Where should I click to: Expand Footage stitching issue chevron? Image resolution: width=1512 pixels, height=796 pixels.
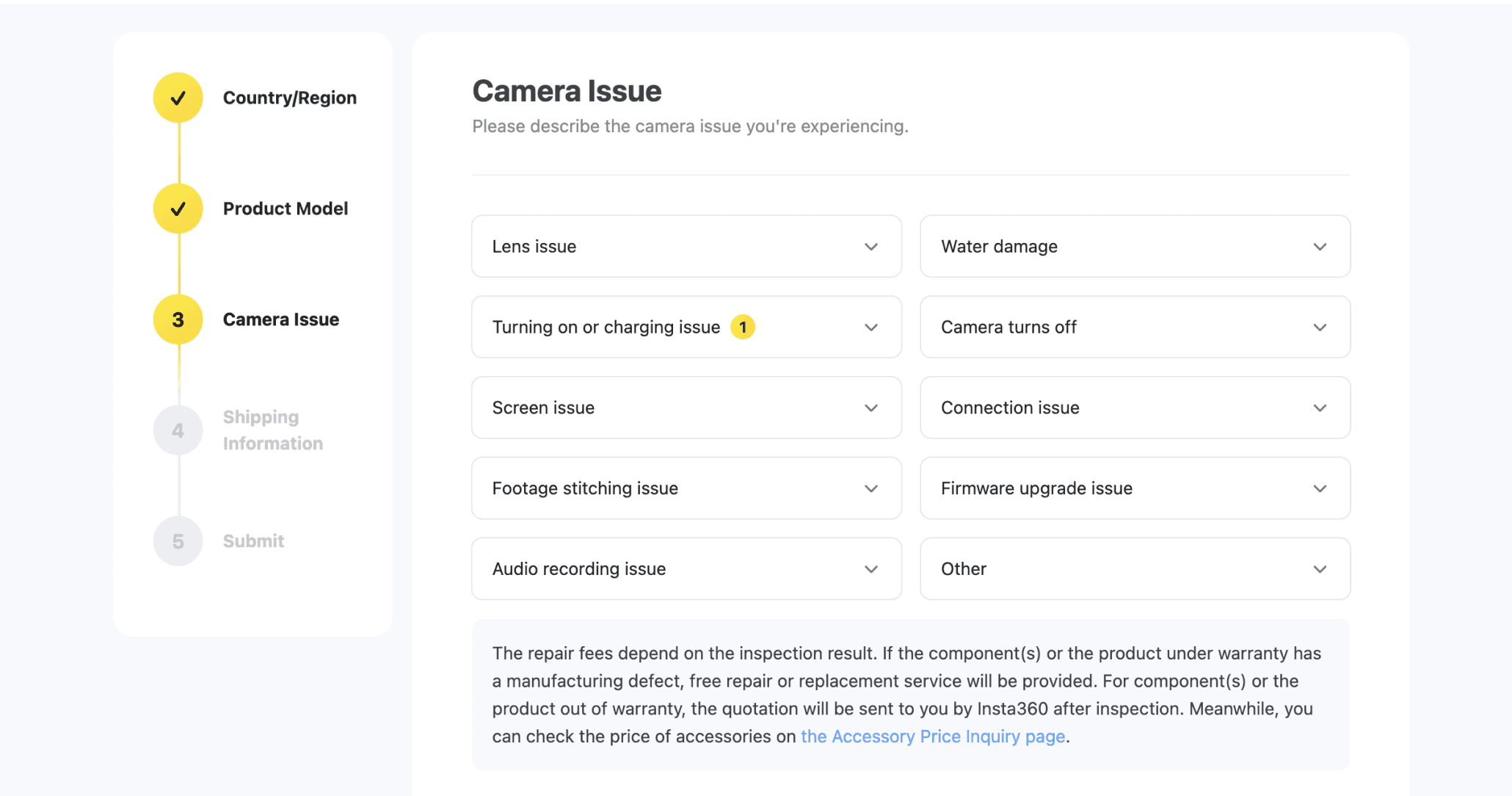[x=871, y=488]
